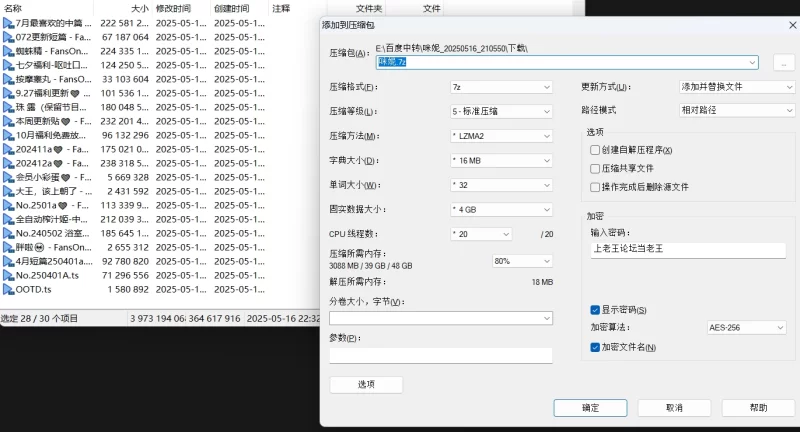
Task: Click the file icon for No.250401A.ts
Action: tap(8, 275)
